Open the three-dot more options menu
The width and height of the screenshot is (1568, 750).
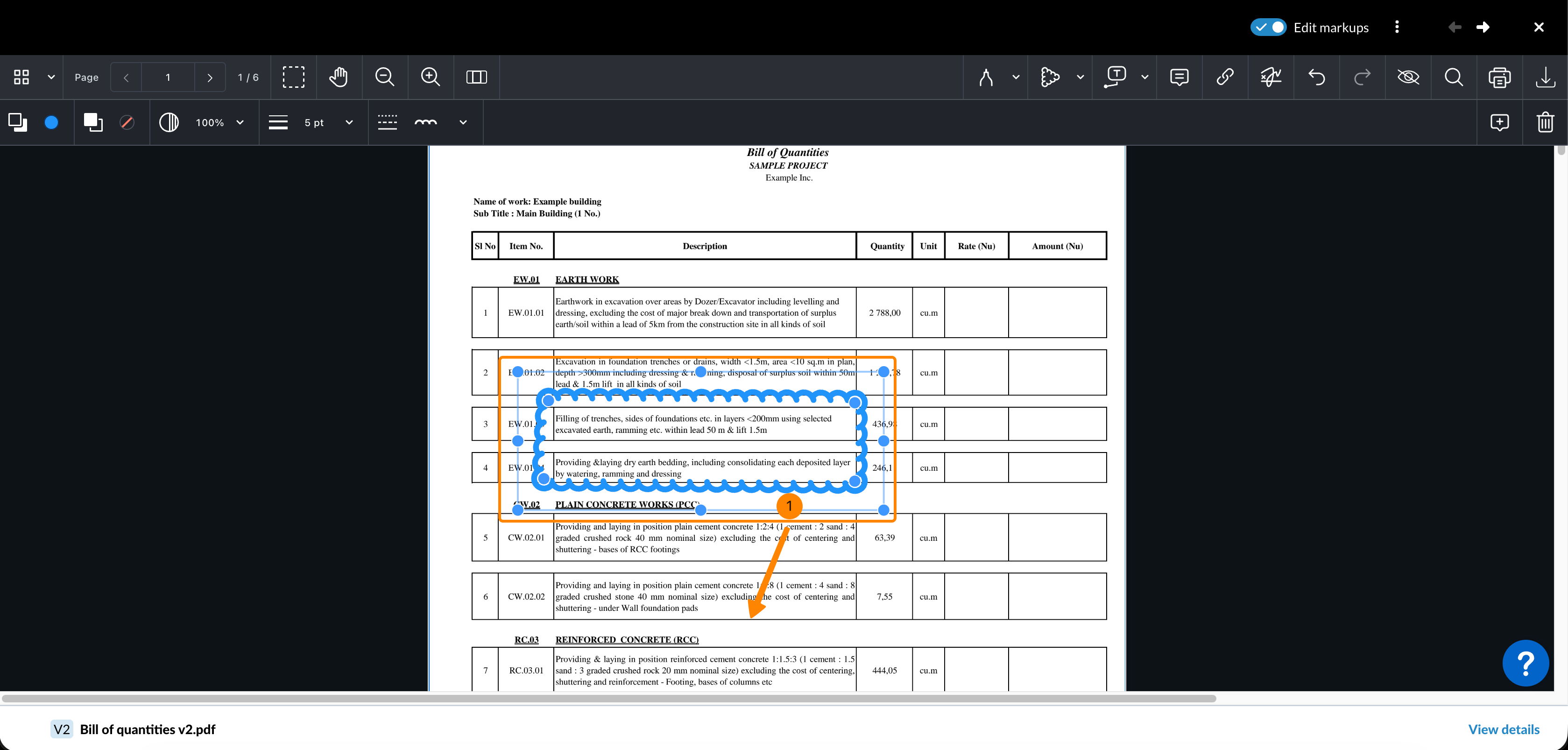pos(1397,28)
